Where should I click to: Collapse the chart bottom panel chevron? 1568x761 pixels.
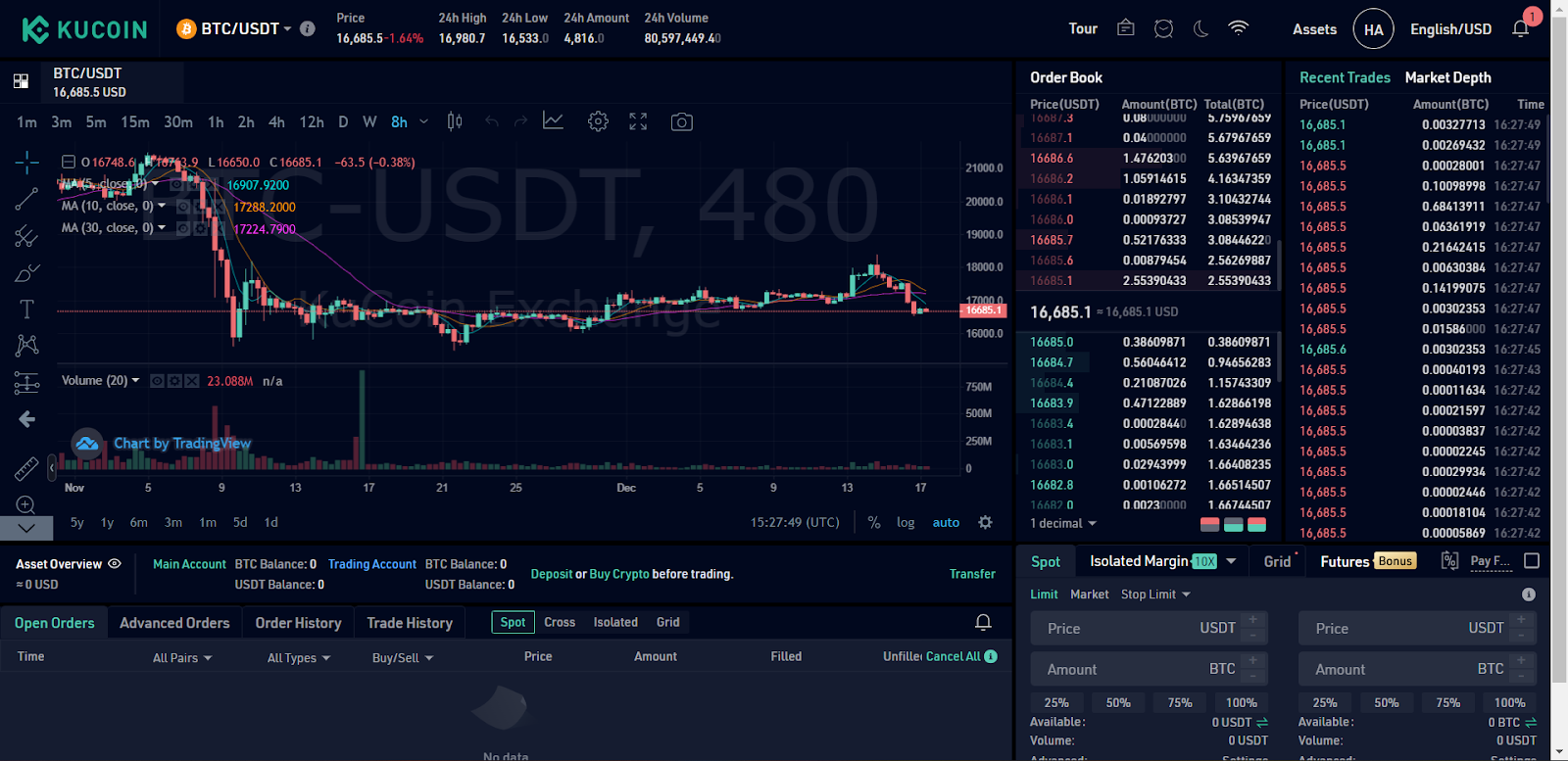coord(26,528)
